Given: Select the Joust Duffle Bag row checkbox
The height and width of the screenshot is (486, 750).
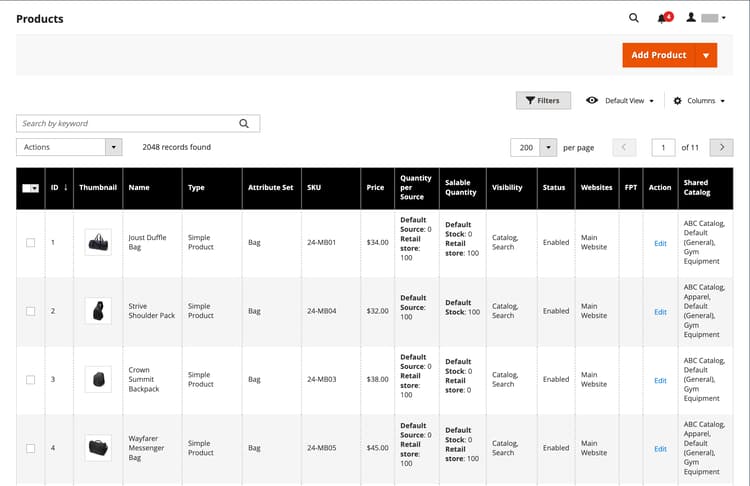Looking at the screenshot, I should [x=31, y=243].
